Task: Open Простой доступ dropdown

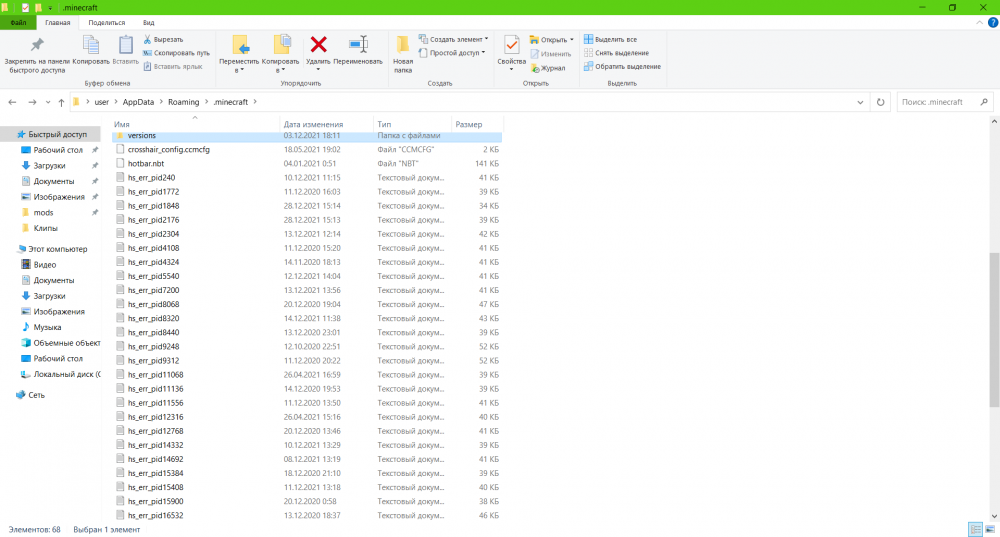Action: pyautogui.click(x=452, y=53)
